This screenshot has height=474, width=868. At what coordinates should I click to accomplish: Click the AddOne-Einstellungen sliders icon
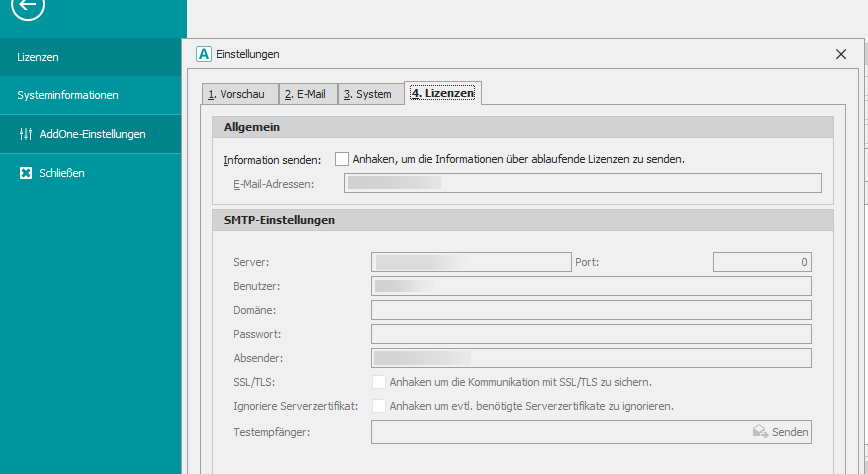26,134
